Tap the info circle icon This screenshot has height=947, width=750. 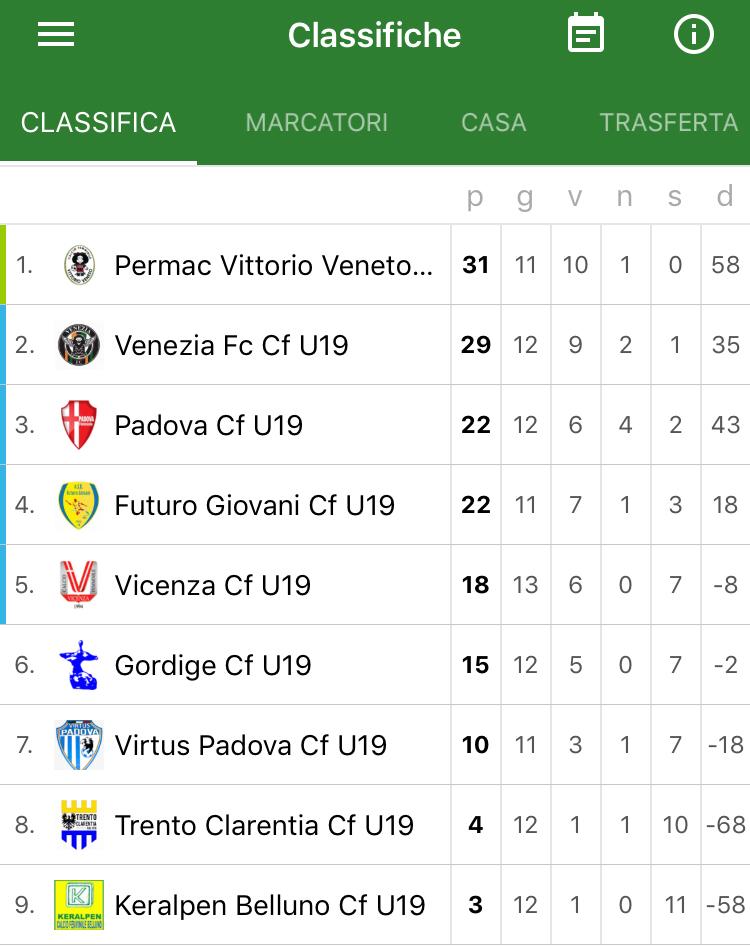(x=693, y=34)
